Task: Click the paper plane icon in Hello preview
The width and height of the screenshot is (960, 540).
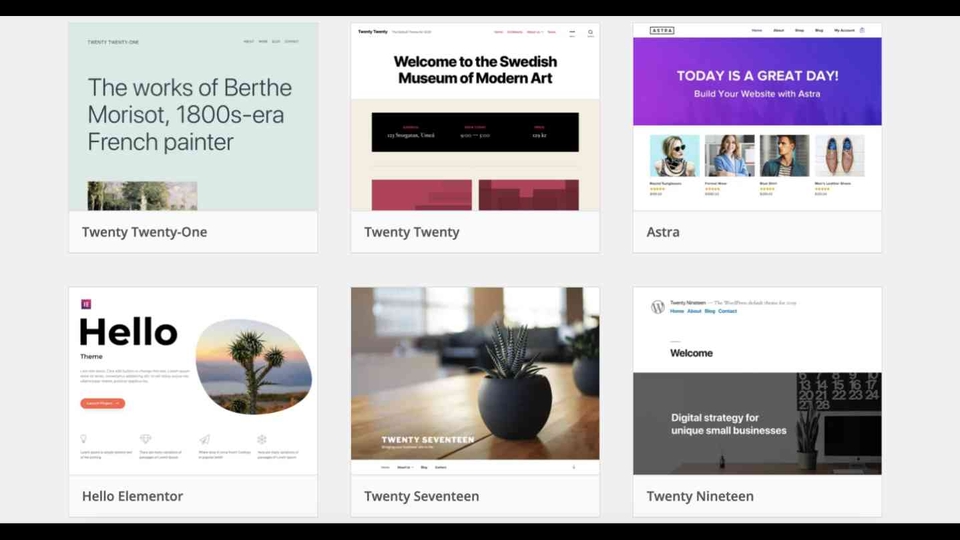Action: click(204, 439)
